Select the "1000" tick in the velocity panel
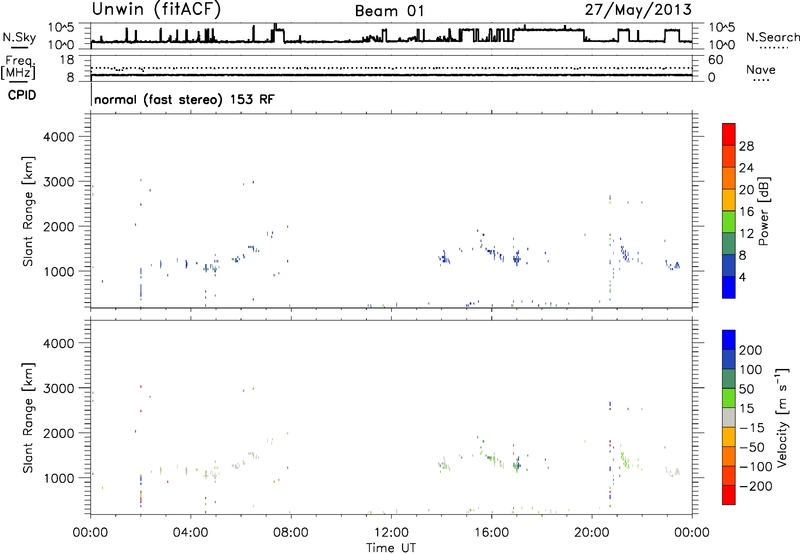The width and height of the screenshot is (800, 554). (58, 478)
